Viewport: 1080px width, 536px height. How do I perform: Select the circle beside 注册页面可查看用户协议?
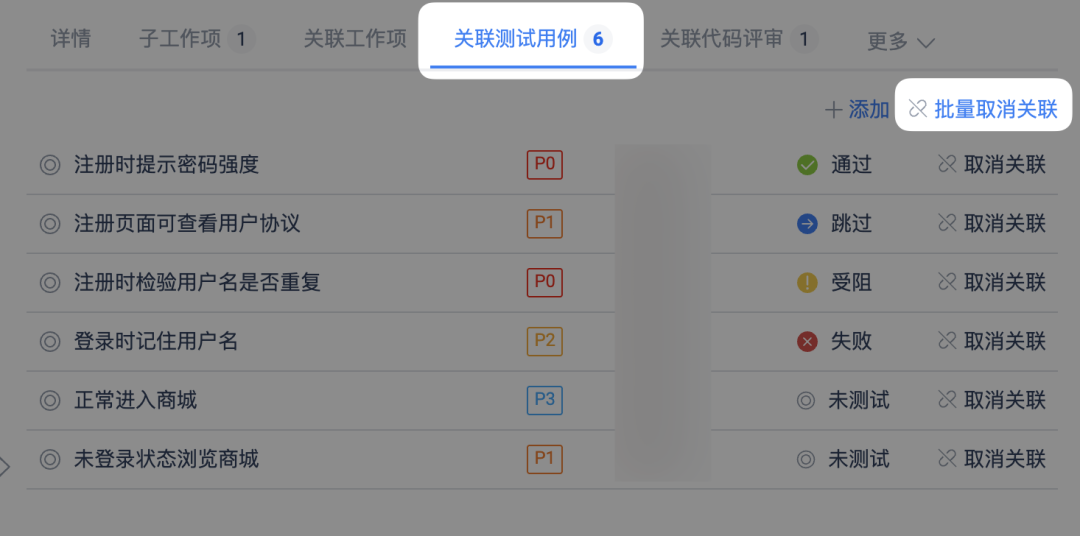(x=50, y=224)
